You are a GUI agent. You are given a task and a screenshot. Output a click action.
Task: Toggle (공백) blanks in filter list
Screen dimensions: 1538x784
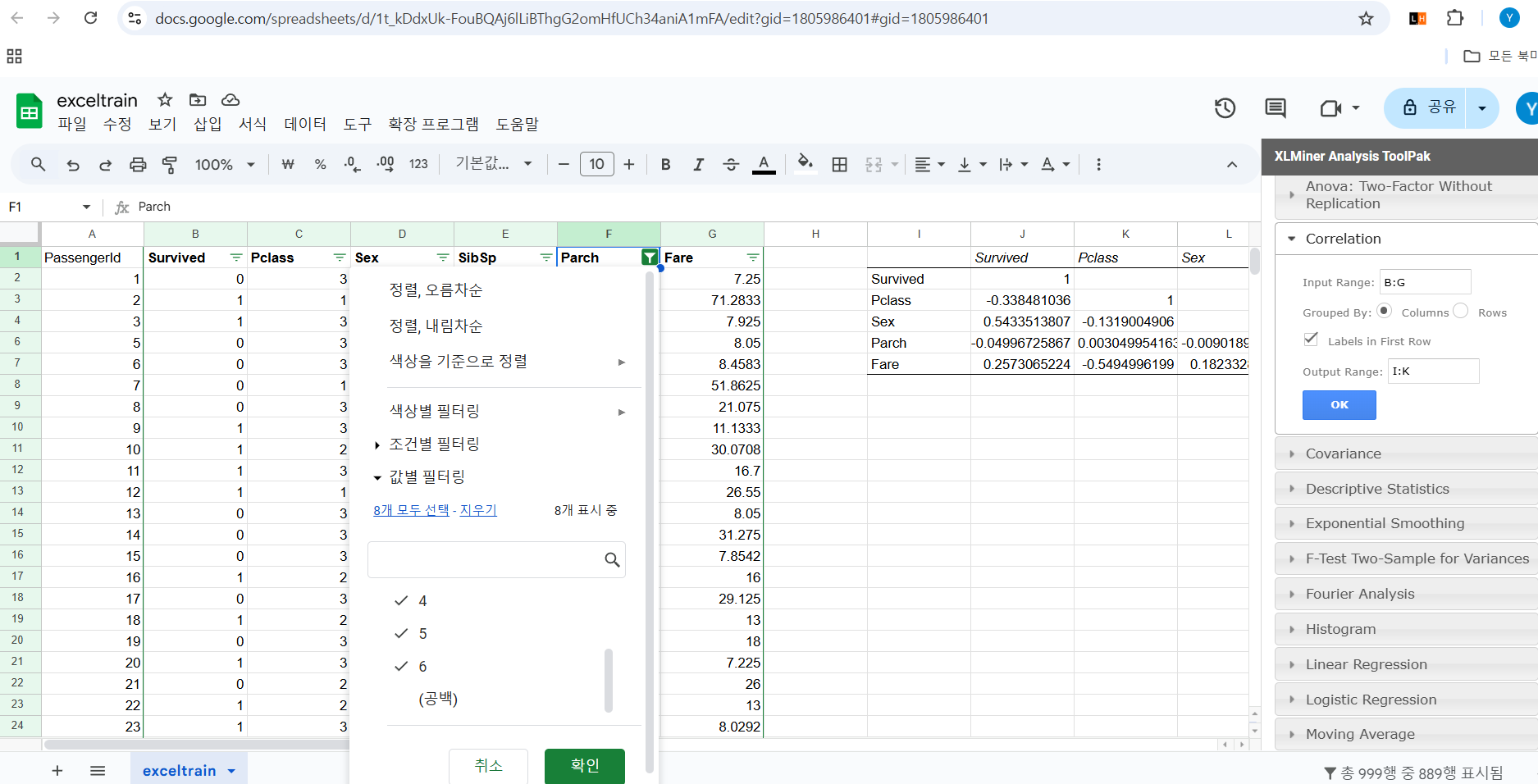438,699
